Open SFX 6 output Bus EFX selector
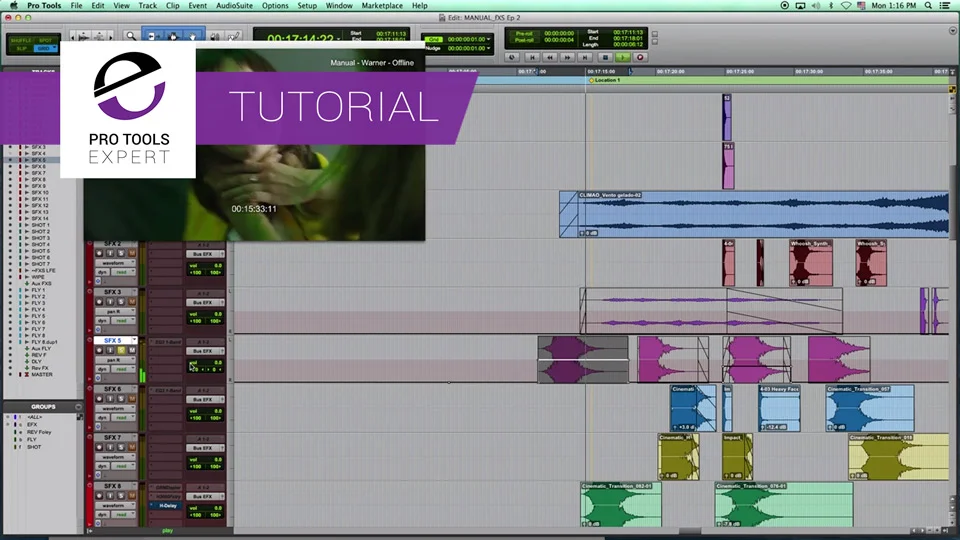Image resolution: width=960 pixels, height=540 pixels. [x=205, y=399]
